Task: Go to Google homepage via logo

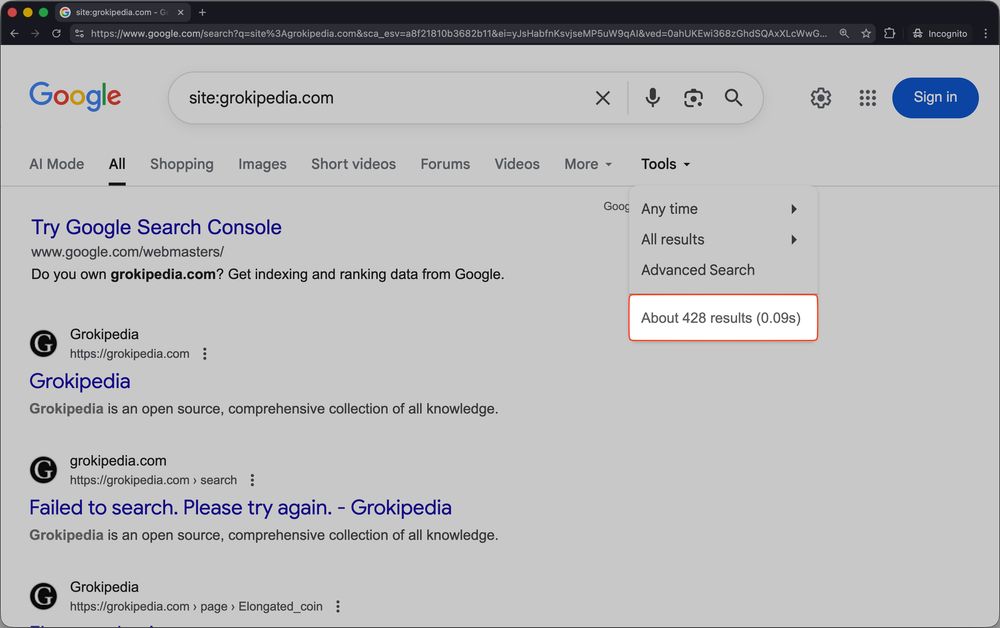Action: pyautogui.click(x=75, y=96)
